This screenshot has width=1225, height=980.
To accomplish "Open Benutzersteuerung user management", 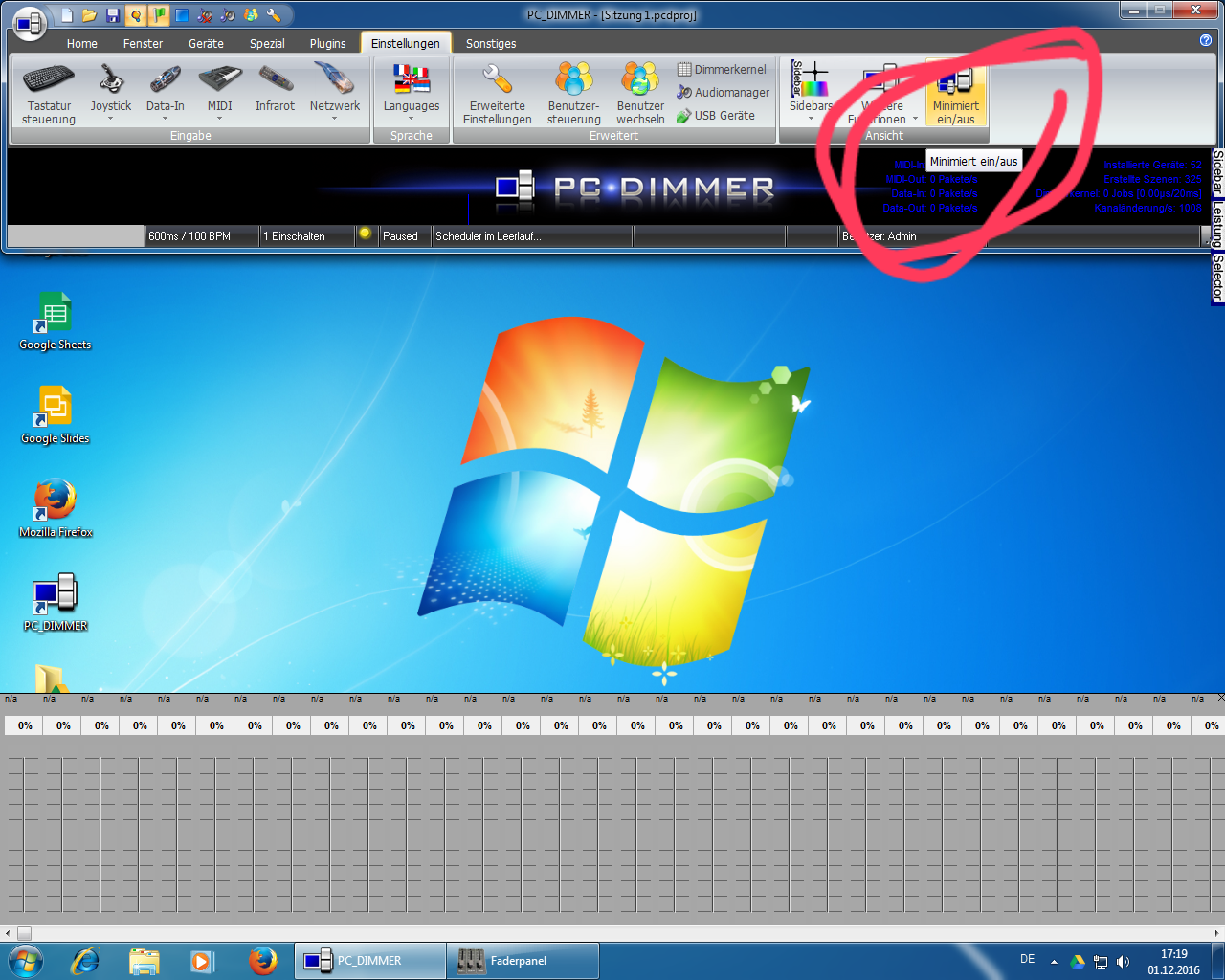I will (x=574, y=93).
